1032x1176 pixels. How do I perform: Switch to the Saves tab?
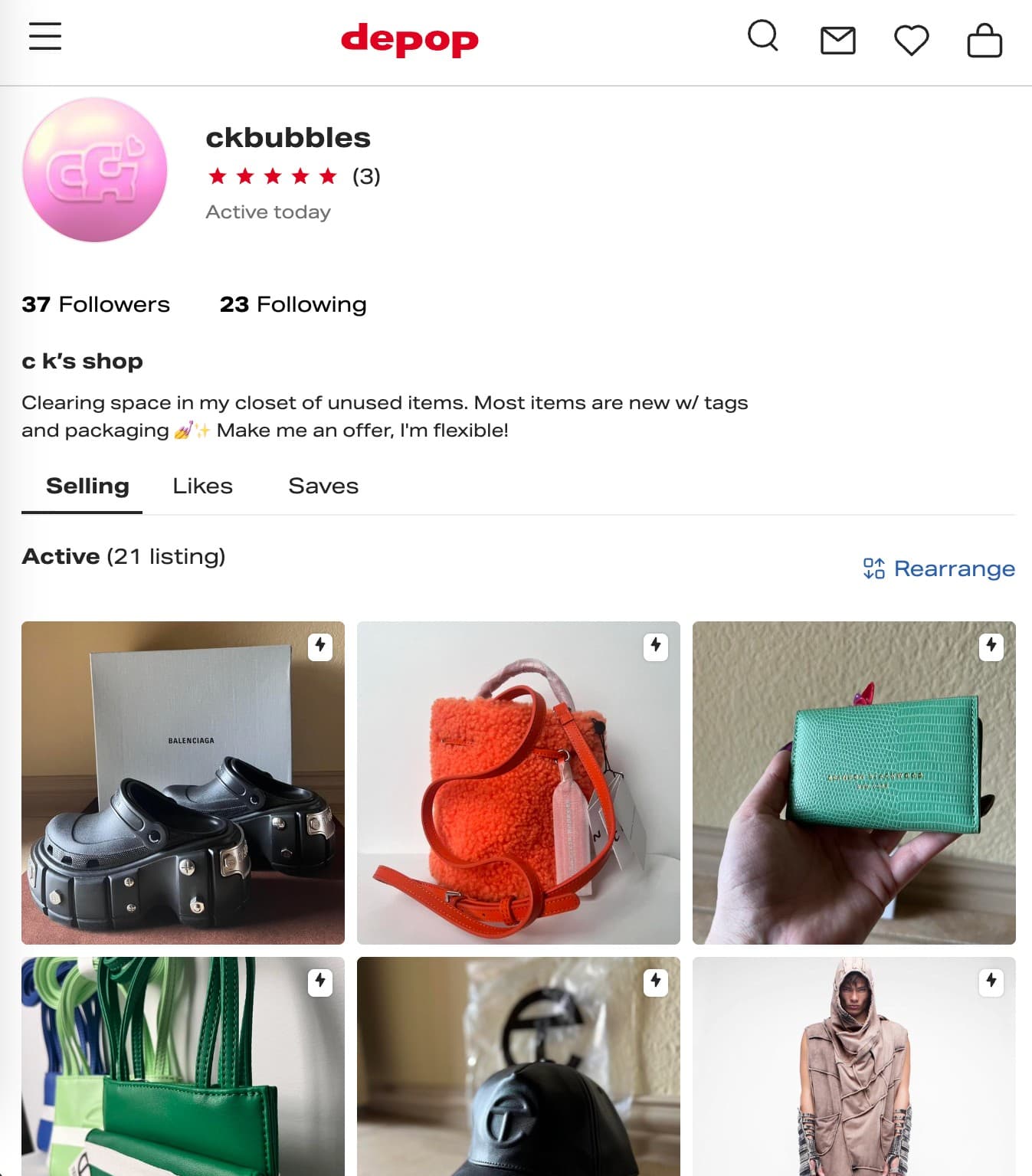coord(323,486)
